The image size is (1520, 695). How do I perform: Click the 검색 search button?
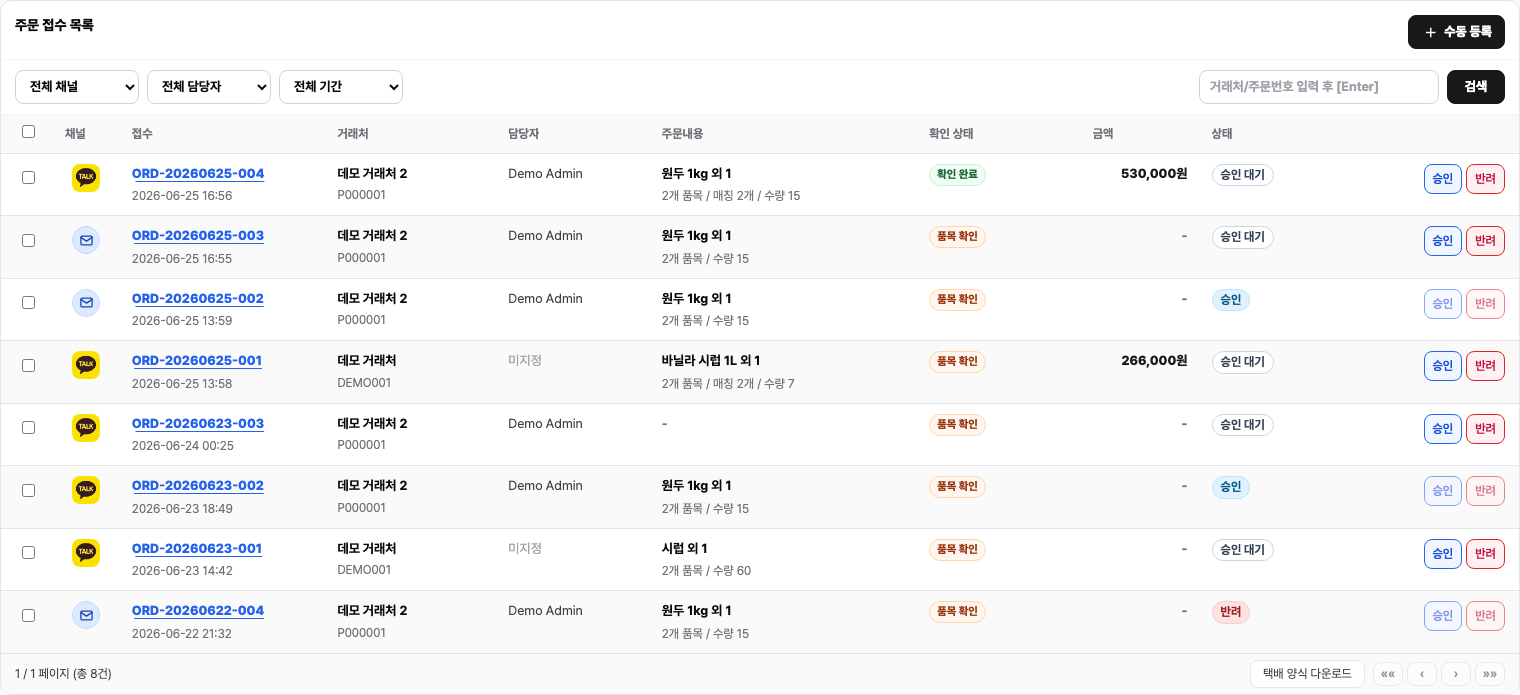pyautogui.click(x=1476, y=87)
